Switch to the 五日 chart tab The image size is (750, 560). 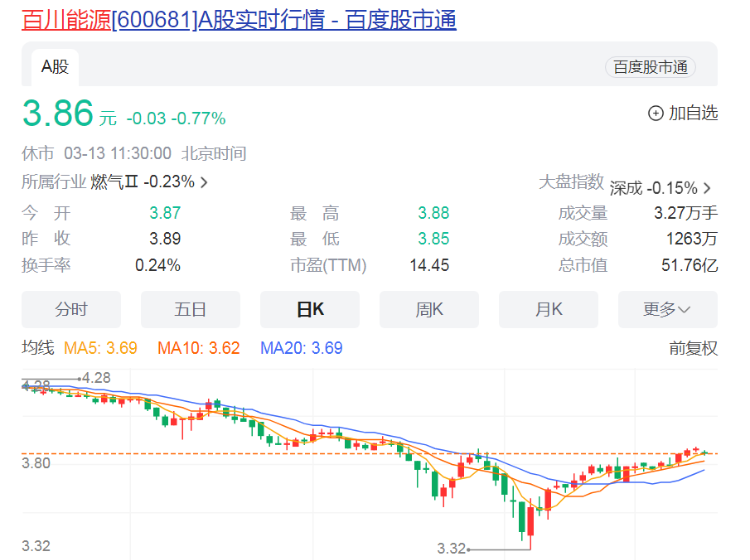coord(190,309)
